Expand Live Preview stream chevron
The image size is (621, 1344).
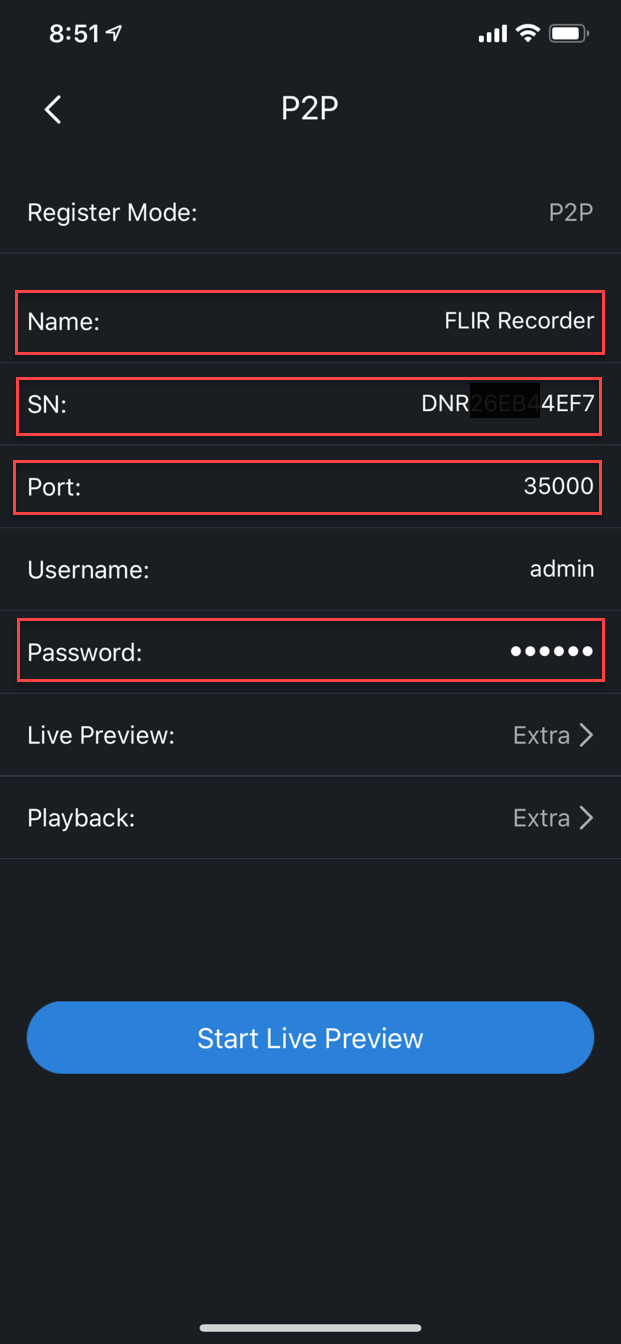pos(587,736)
